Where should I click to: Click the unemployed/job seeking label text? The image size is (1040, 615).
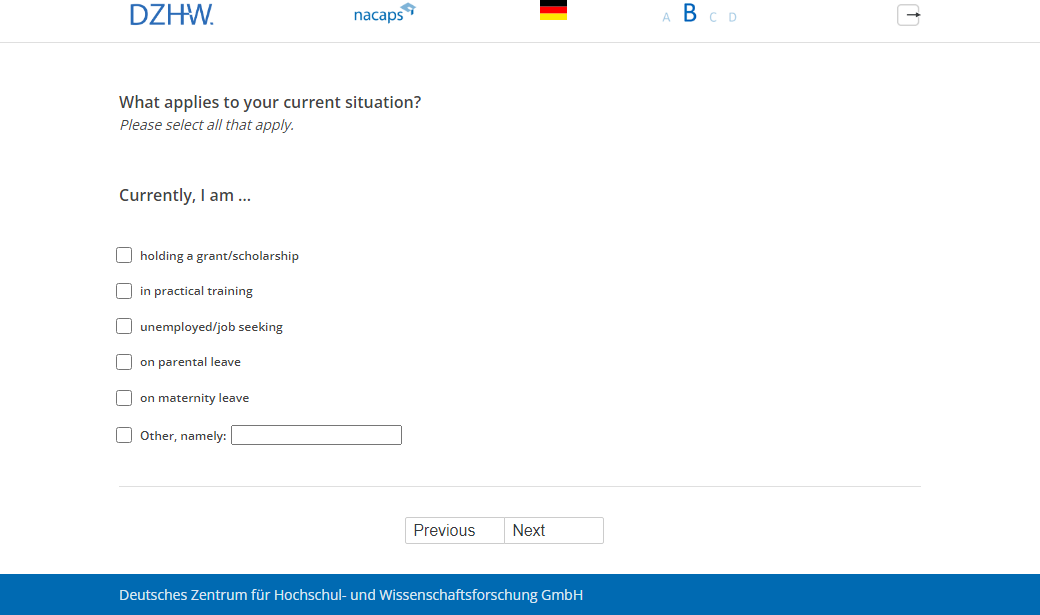coord(211,327)
